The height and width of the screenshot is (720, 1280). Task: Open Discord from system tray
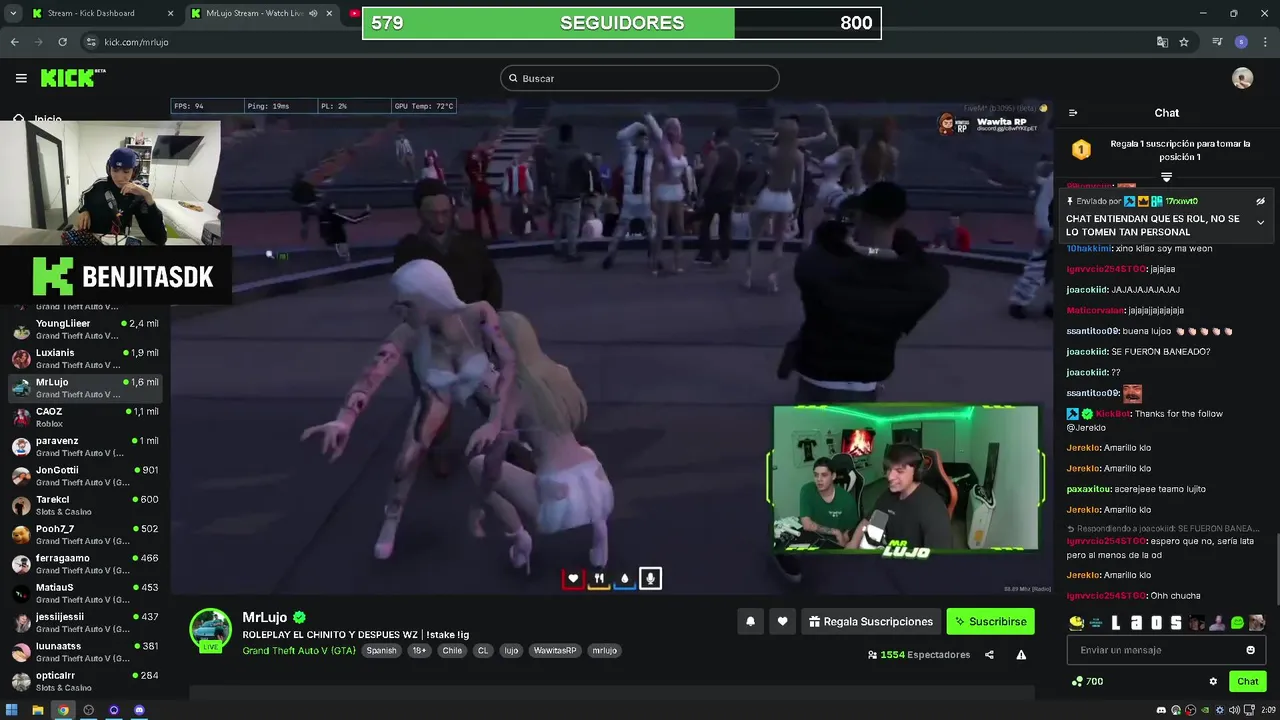click(x=1162, y=710)
